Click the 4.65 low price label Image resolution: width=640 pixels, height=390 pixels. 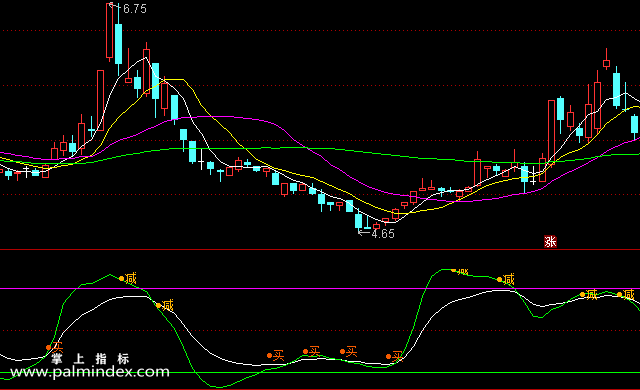[382, 234]
